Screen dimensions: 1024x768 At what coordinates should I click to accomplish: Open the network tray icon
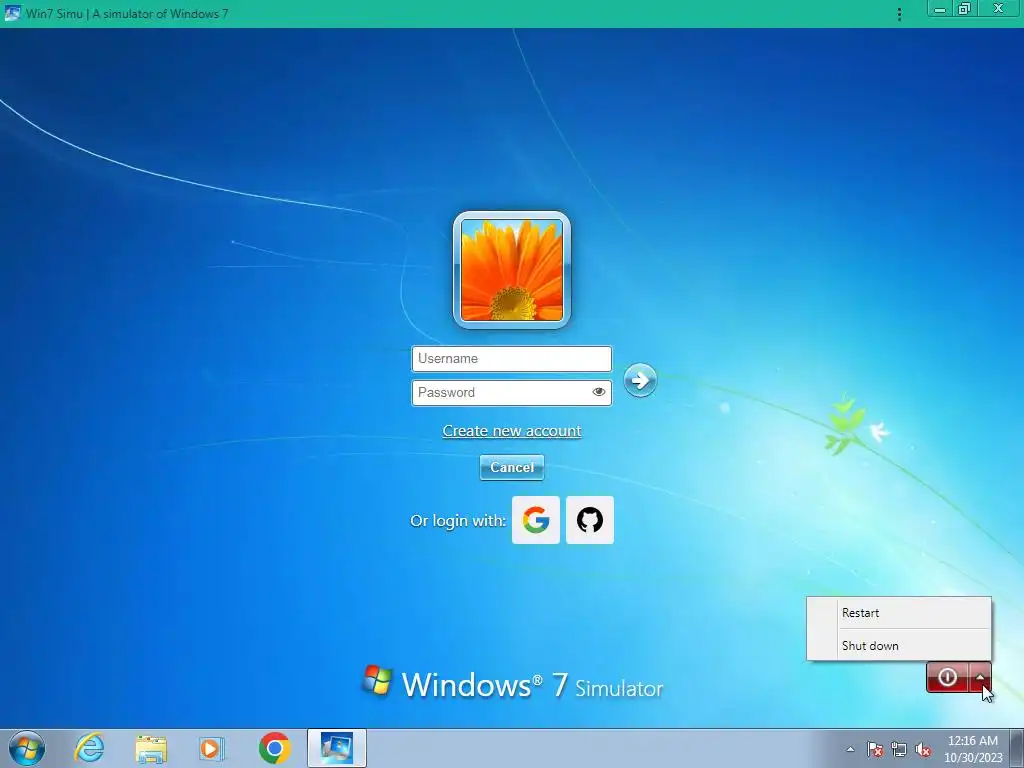(899, 749)
